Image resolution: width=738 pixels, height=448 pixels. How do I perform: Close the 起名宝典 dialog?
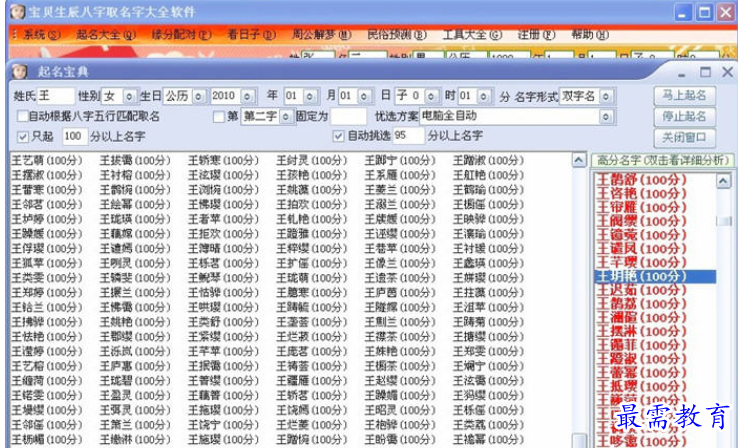(727, 72)
